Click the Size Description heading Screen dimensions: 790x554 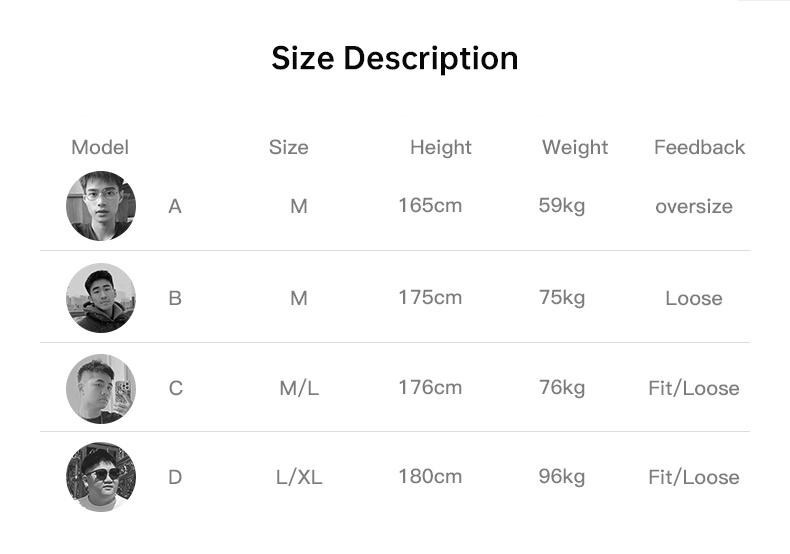pos(395,58)
